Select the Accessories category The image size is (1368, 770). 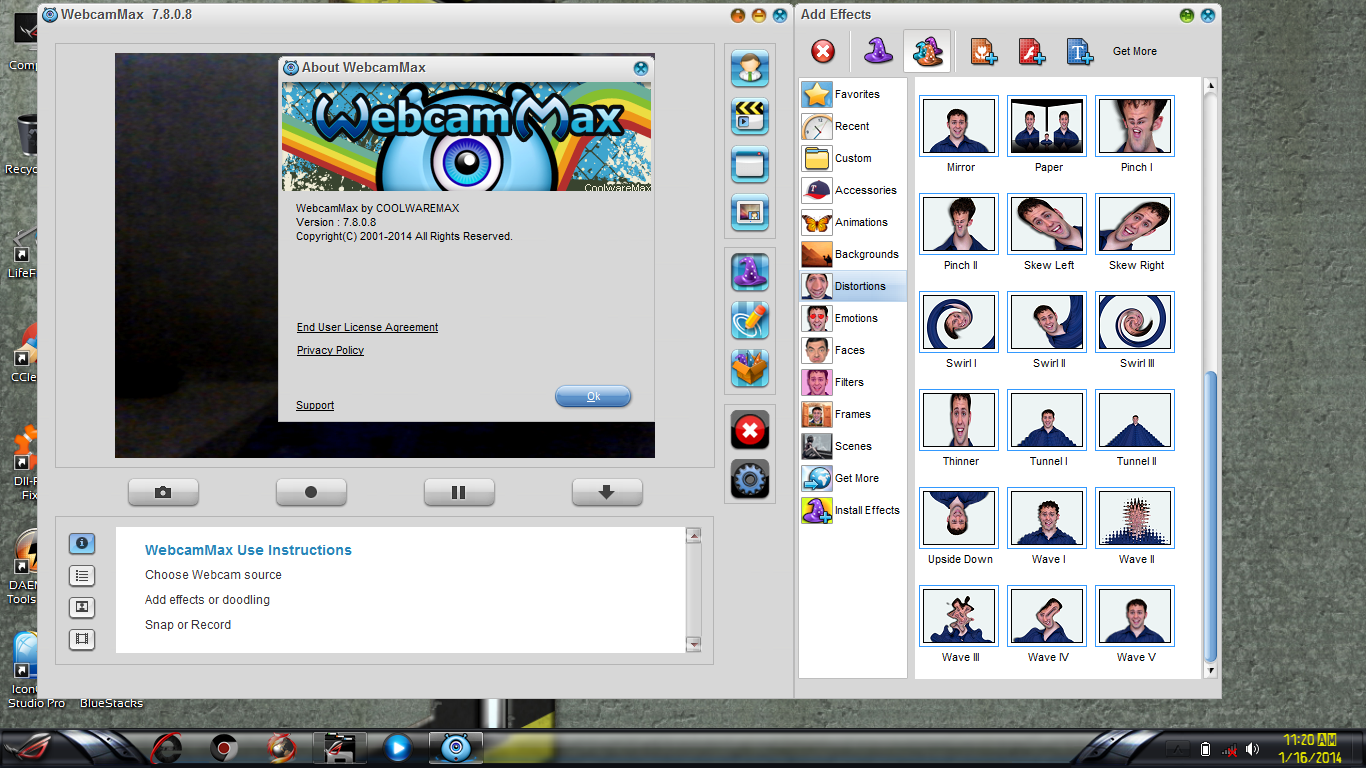tap(853, 190)
